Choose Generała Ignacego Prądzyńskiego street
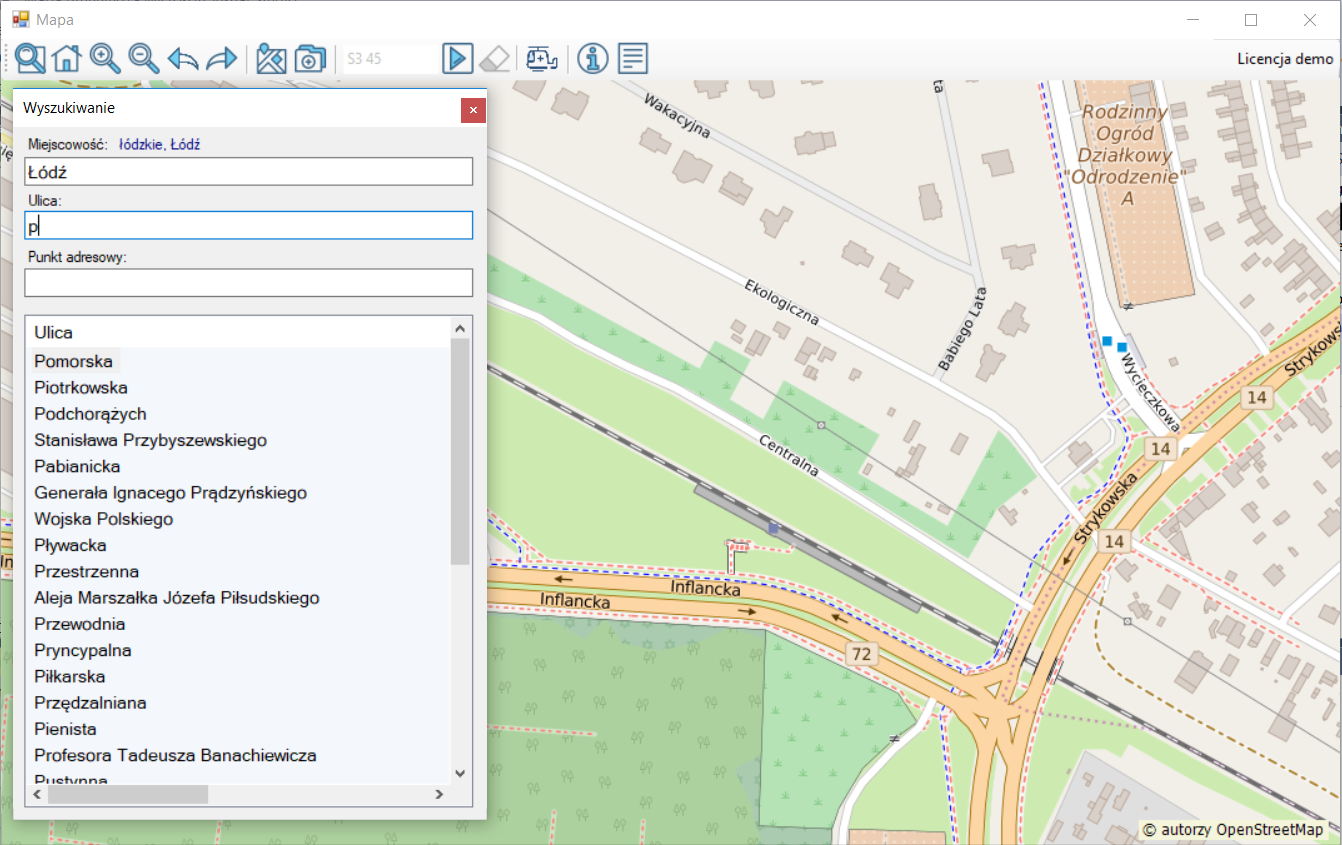 [x=170, y=493]
